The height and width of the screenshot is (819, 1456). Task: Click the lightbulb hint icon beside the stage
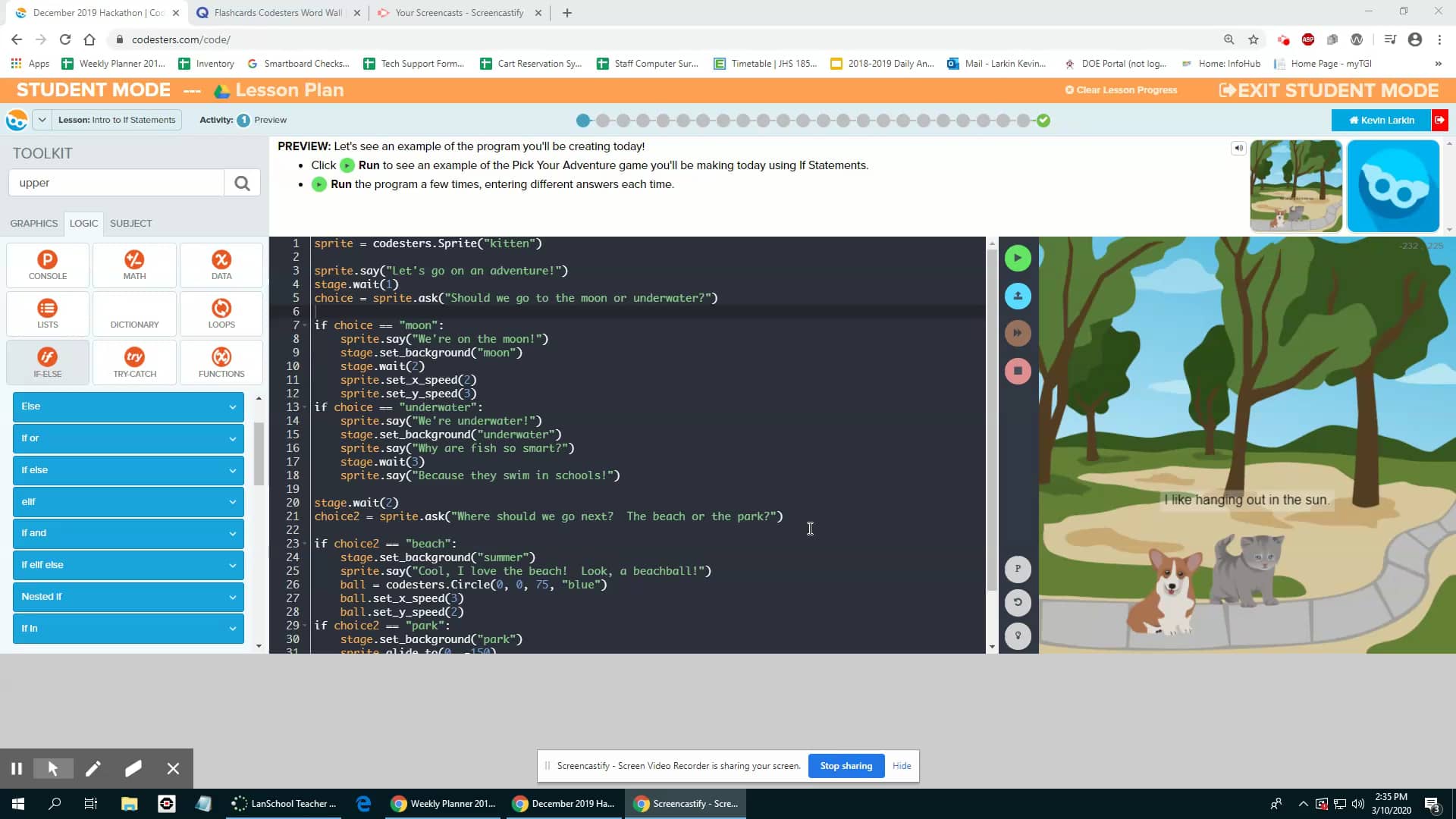click(x=1018, y=635)
